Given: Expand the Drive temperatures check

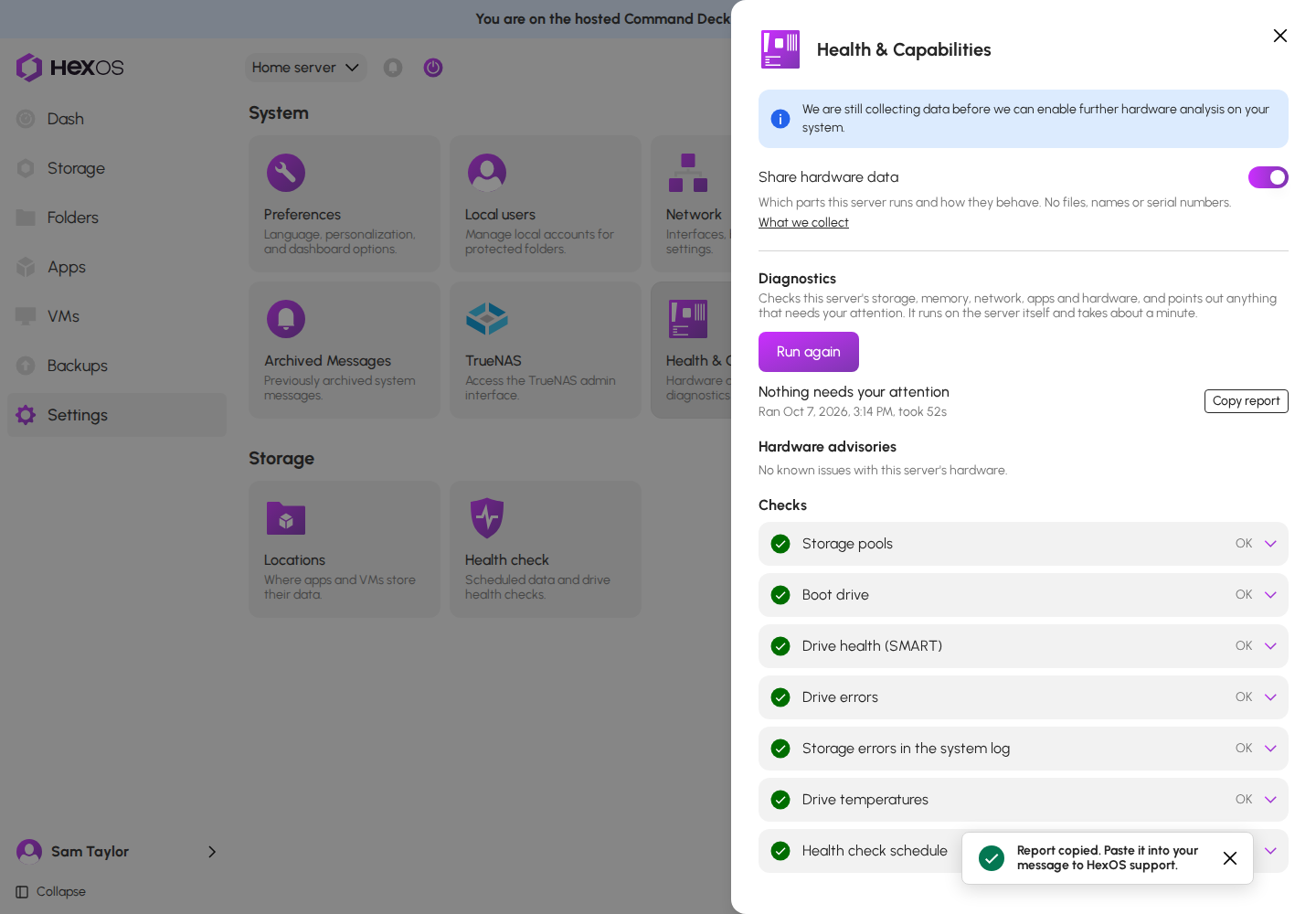Looking at the screenshot, I should click(x=1024, y=800).
